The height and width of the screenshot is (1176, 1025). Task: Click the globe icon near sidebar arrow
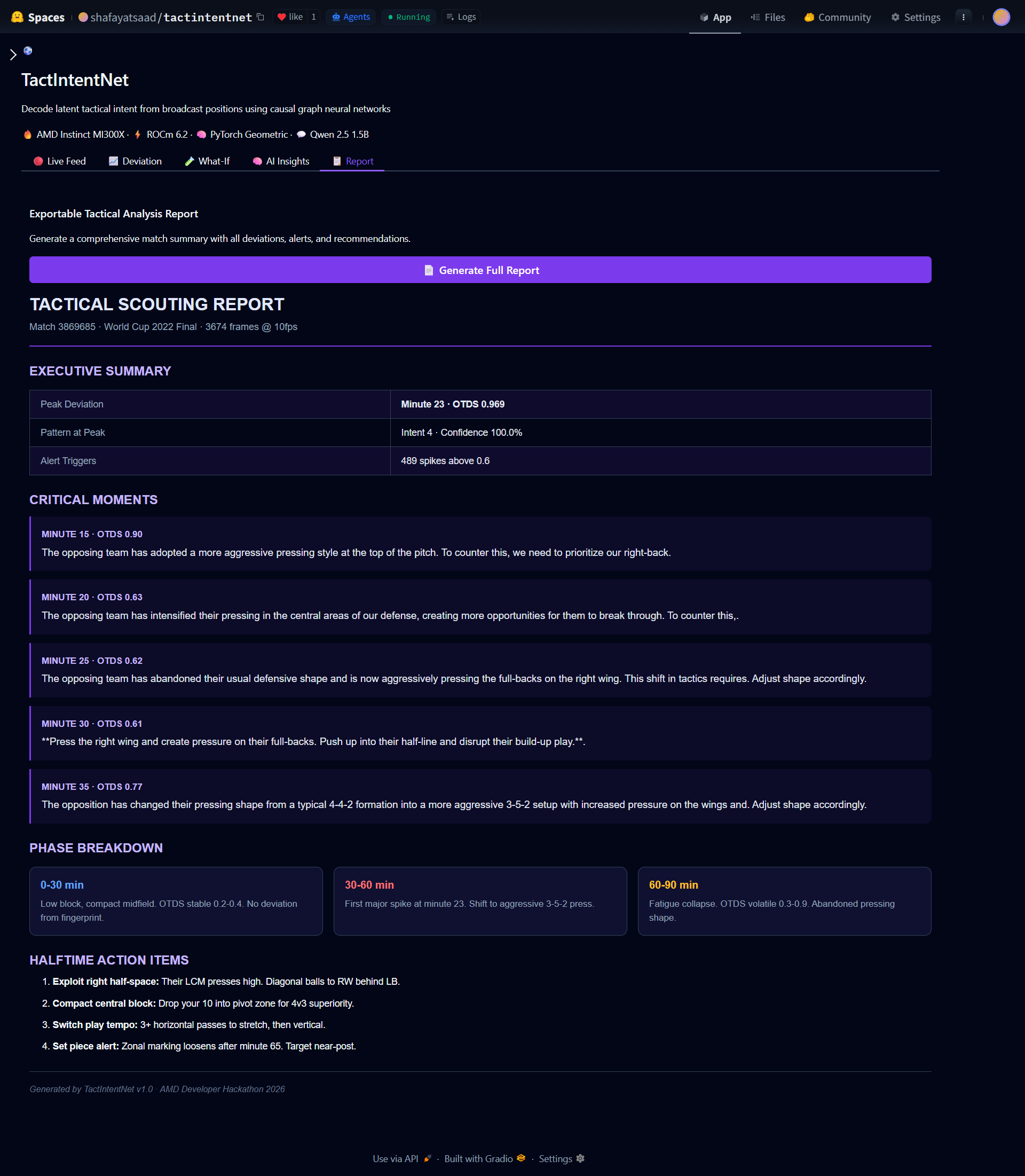(27, 51)
